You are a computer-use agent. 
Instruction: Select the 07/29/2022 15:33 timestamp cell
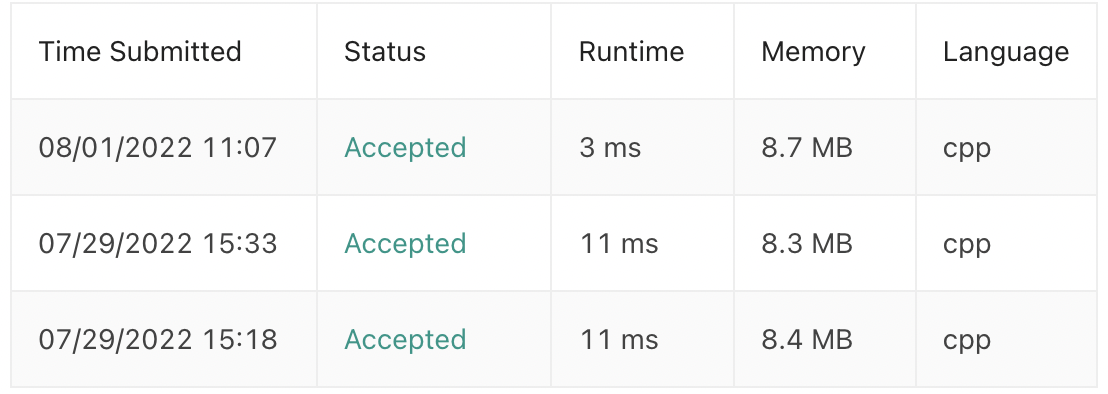tap(158, 244)
